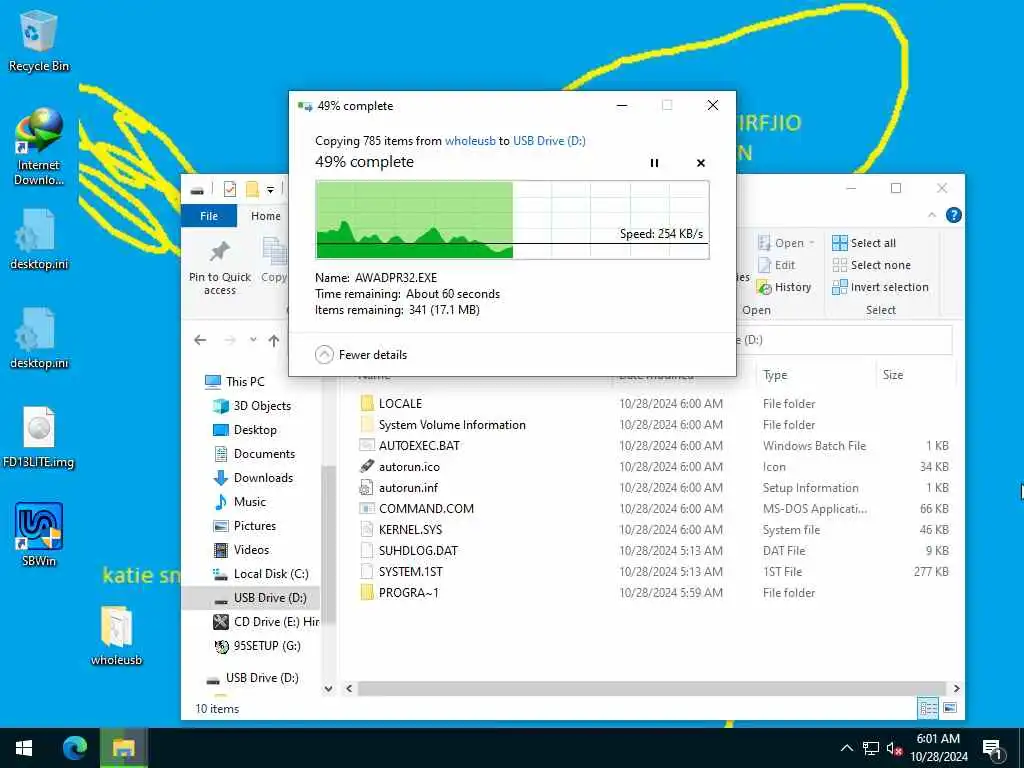Select CD Drive (E:) in navigation pane
The width and height of the screenshot is (1024, 768).
tap(266, 622)
